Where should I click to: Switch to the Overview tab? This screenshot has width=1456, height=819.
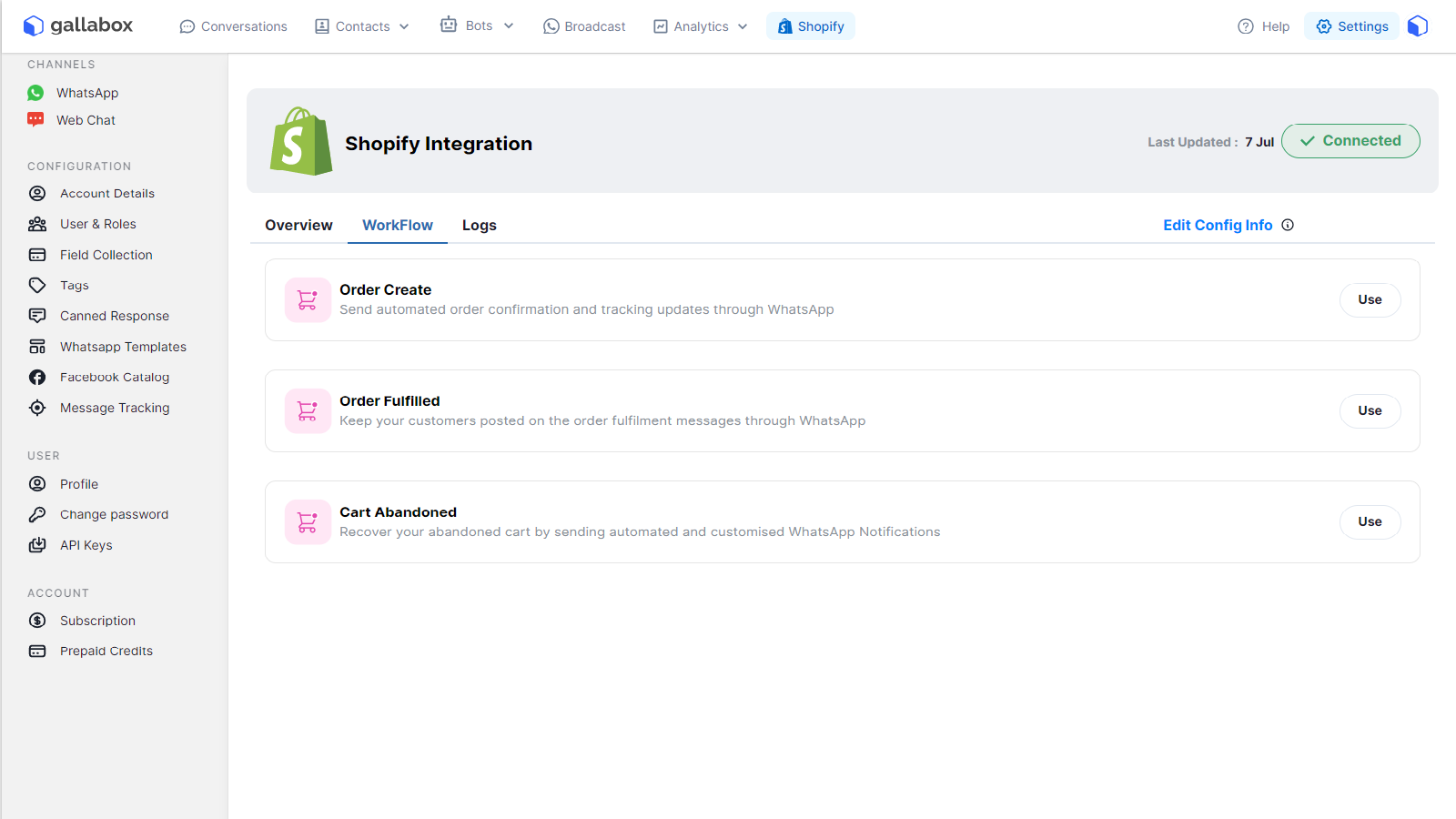click(x=298, y=225)
